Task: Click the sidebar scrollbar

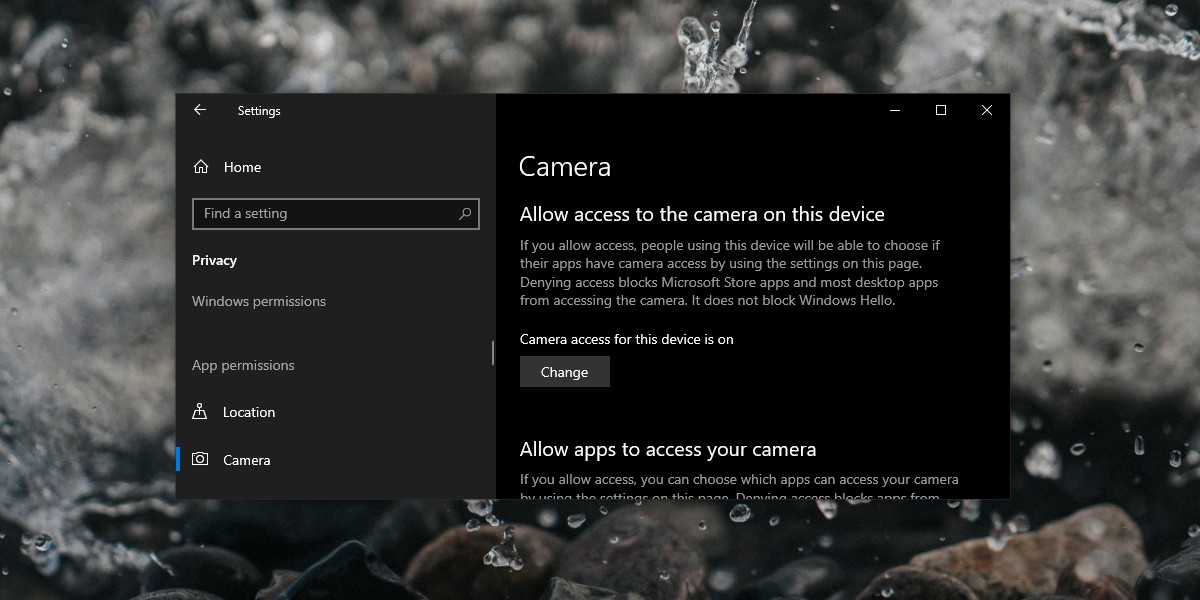Action: pos(493,353)
